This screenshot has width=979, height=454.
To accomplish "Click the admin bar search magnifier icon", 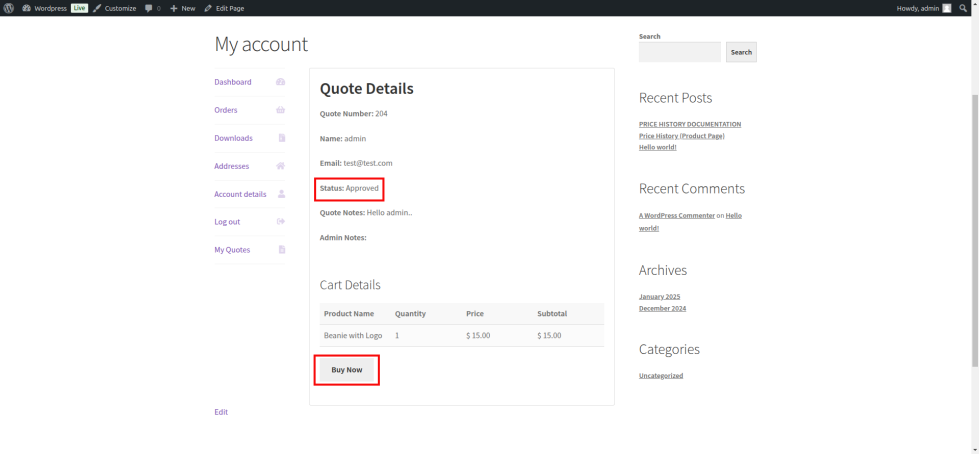I will 963,8.
